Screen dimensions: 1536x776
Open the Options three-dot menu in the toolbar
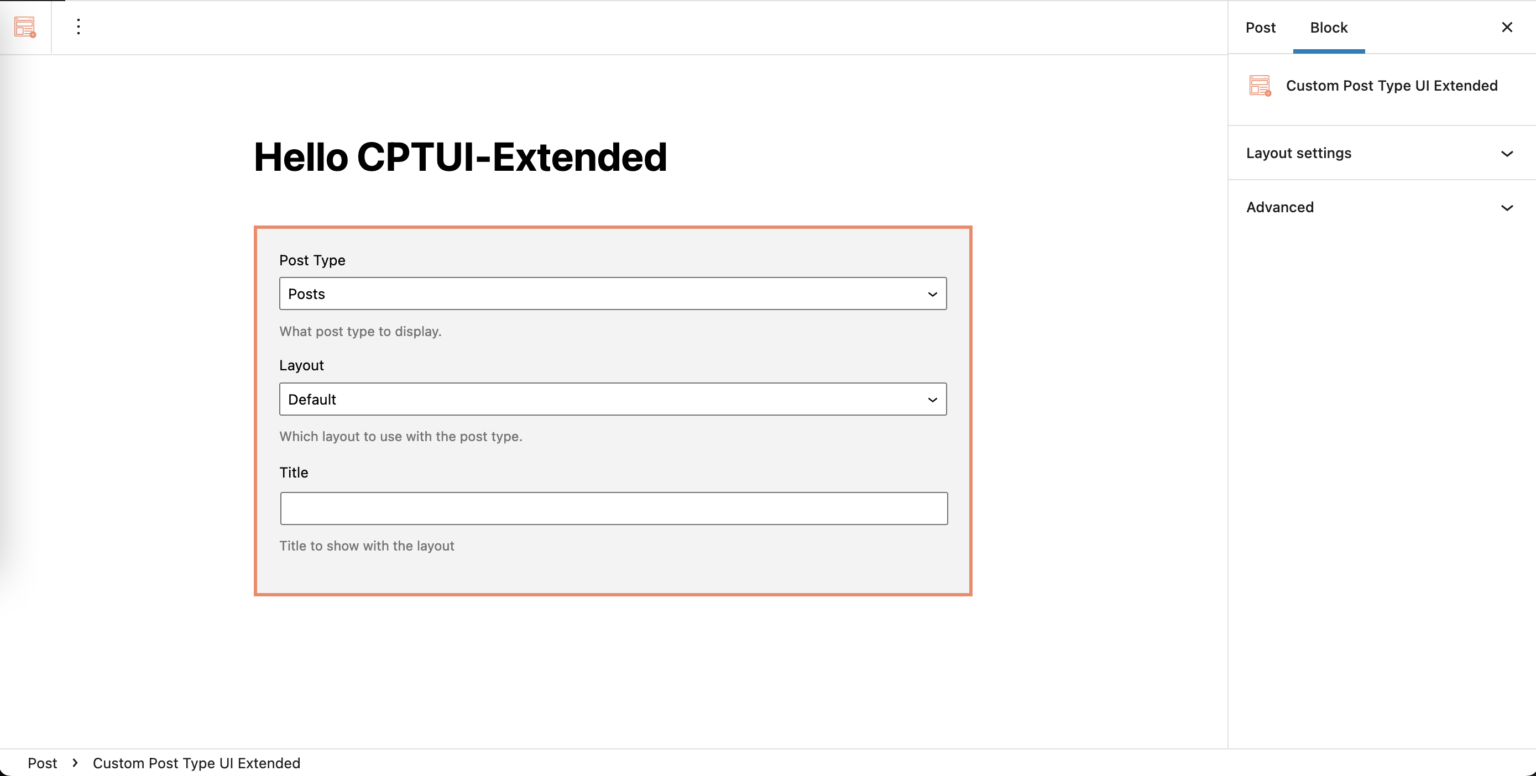[78, 27]
